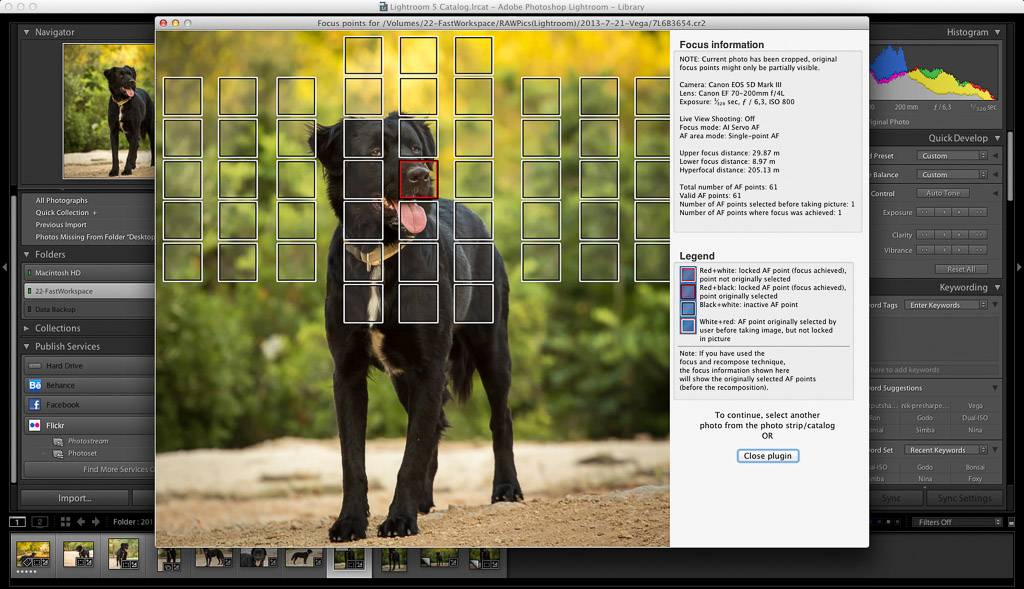Select All Photographs in the catalog list
This screenshot has height=589, width=1024.
click(61, 200)
